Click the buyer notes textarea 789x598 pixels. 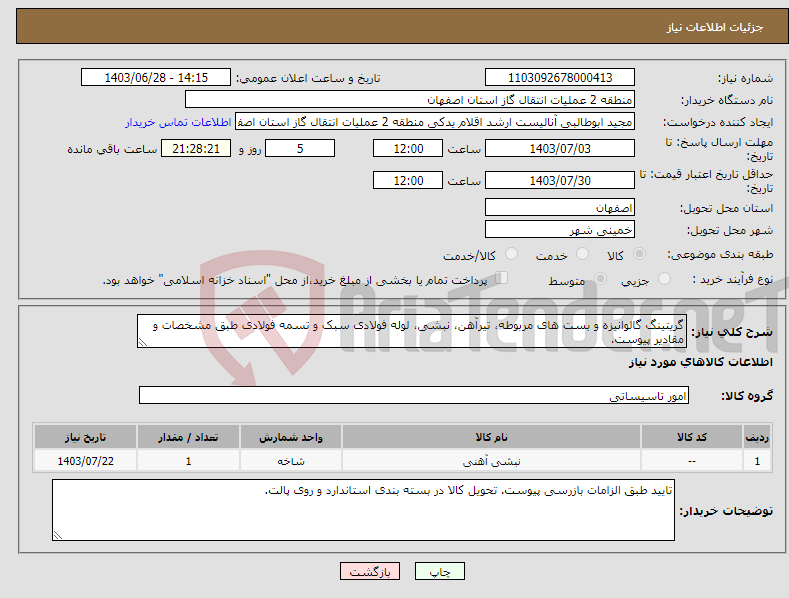(x=363, y=510)
